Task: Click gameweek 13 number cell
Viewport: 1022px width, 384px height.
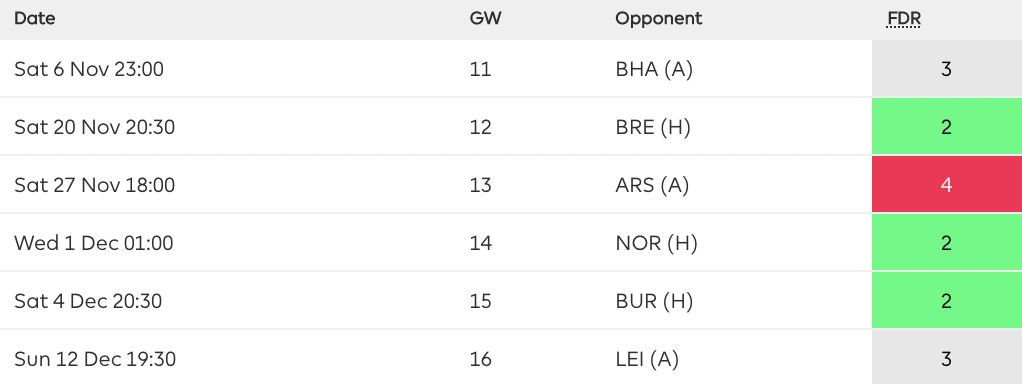Action: [480, 185]
